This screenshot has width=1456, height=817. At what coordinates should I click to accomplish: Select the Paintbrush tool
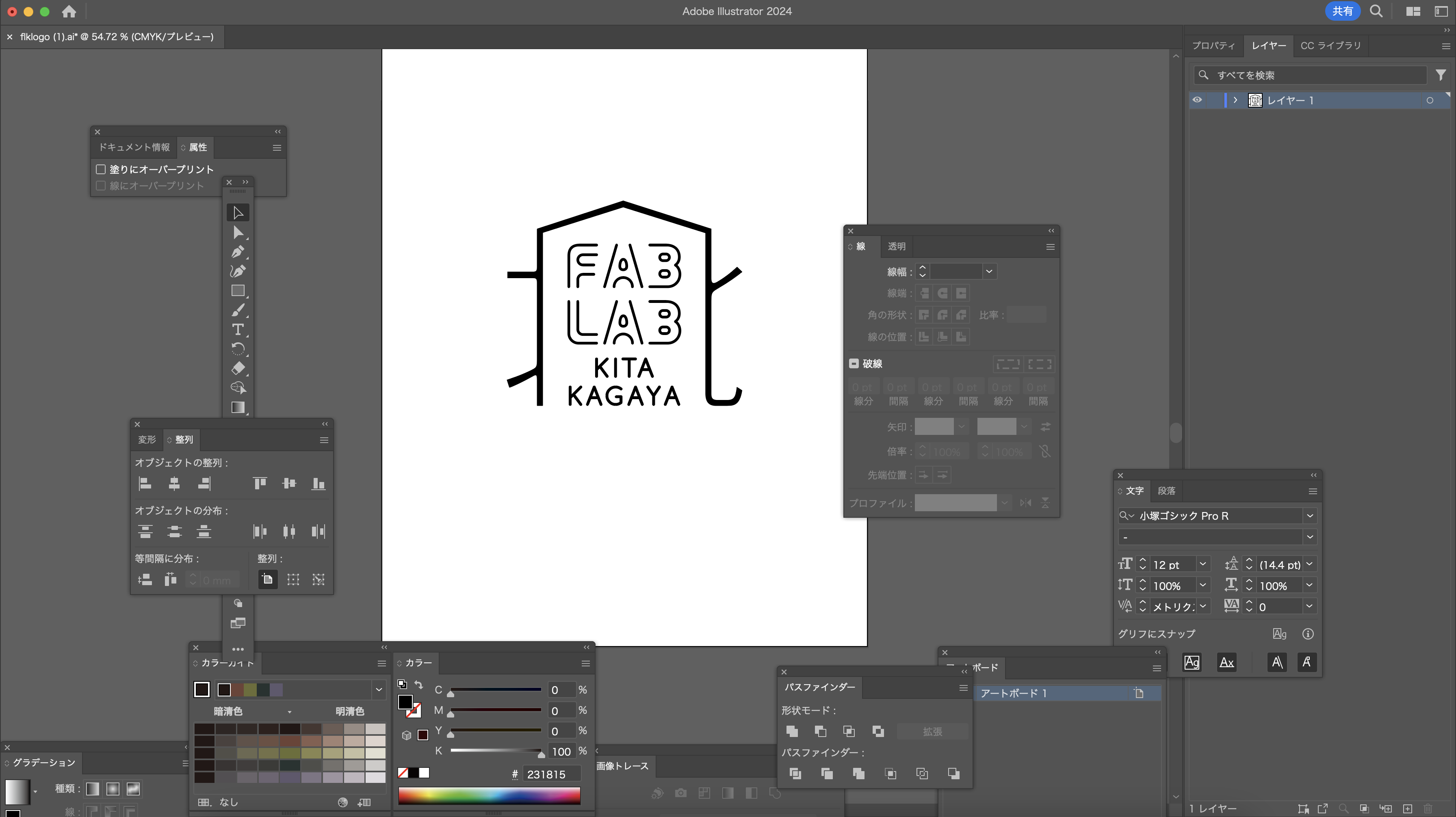(237, 310)
